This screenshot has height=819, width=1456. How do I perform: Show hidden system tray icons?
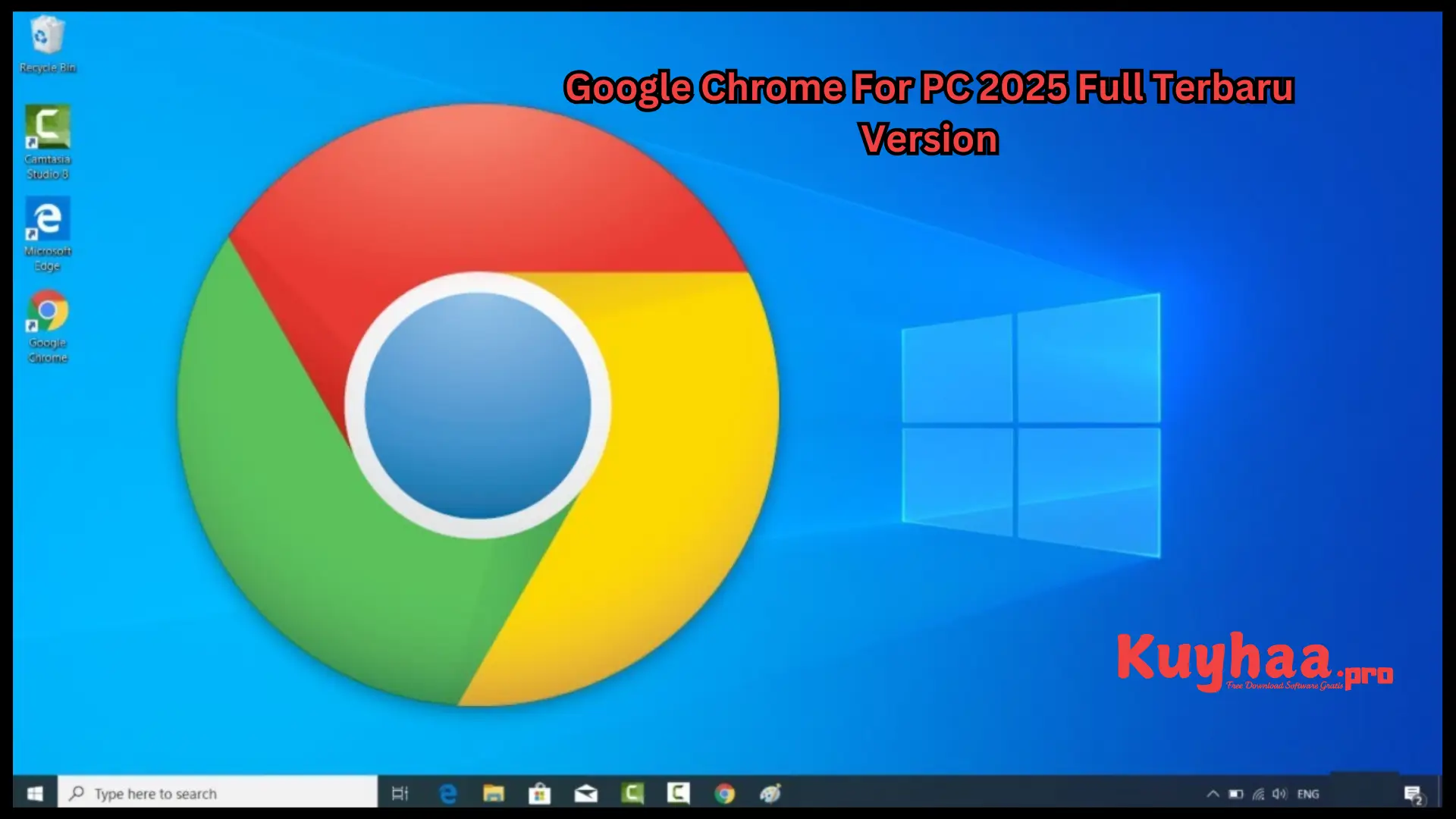[1213, 794]
